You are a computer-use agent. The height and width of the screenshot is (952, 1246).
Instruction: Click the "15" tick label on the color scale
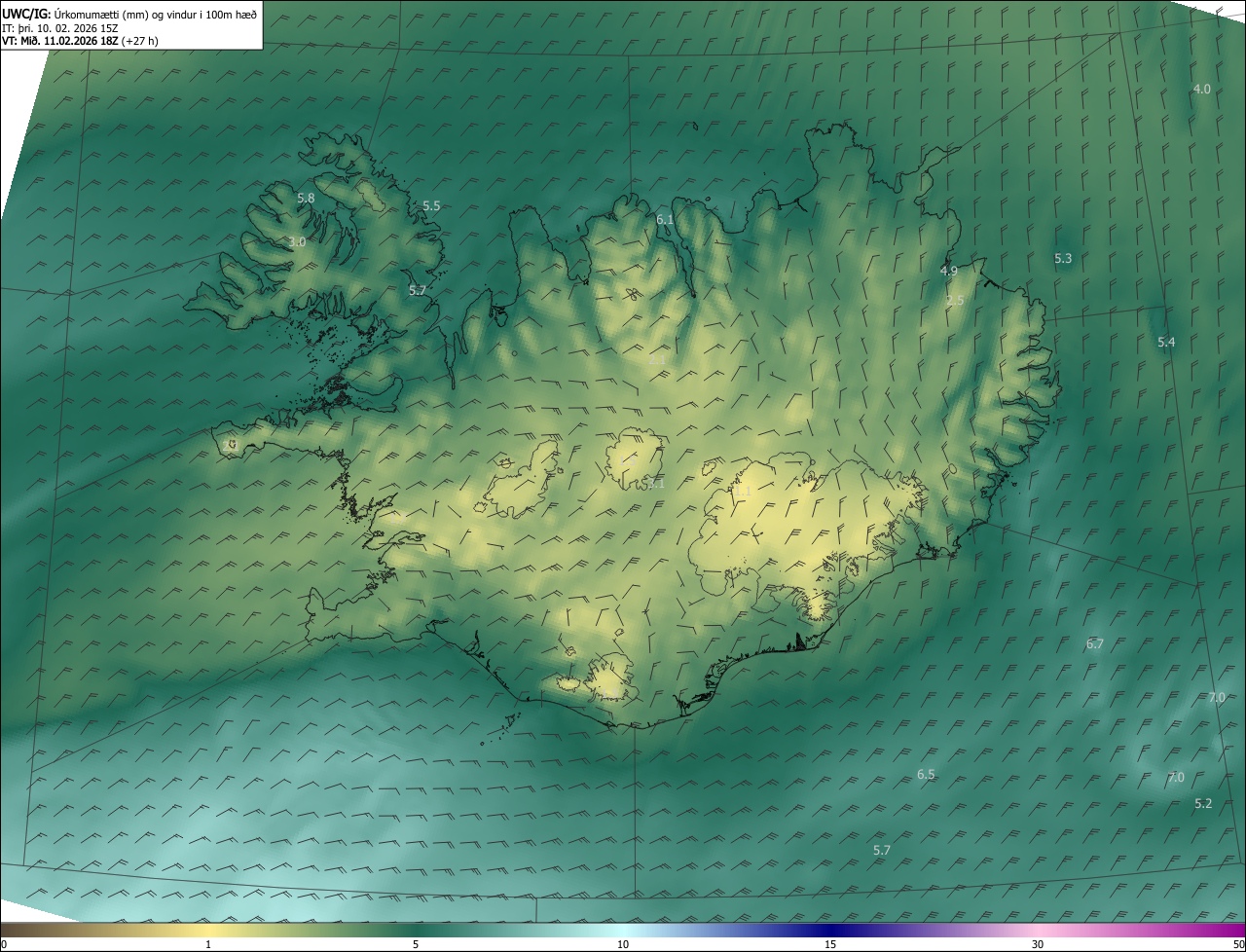pyautogui.click(x=830, y=944)
